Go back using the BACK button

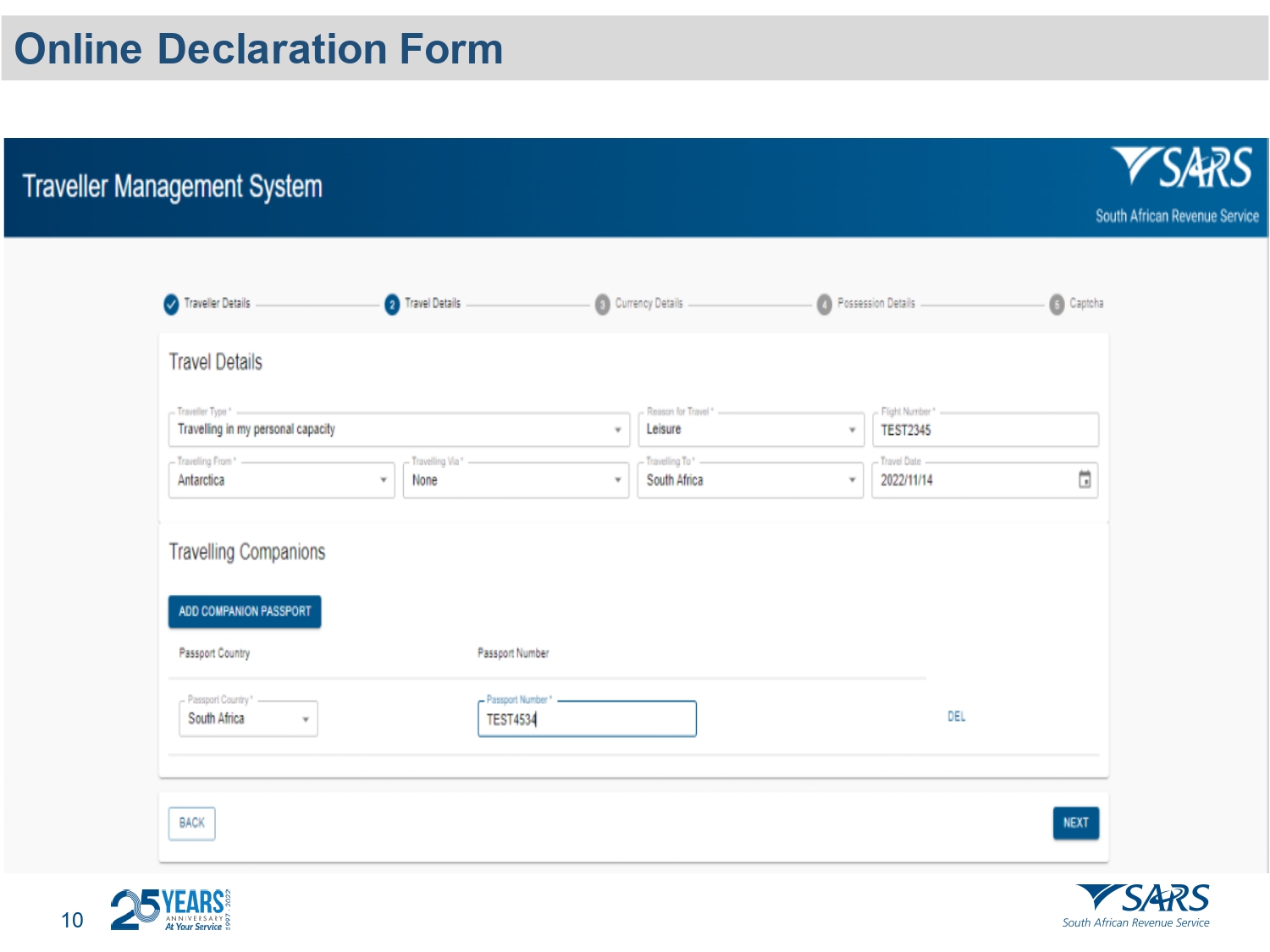(x=192, y=823)
